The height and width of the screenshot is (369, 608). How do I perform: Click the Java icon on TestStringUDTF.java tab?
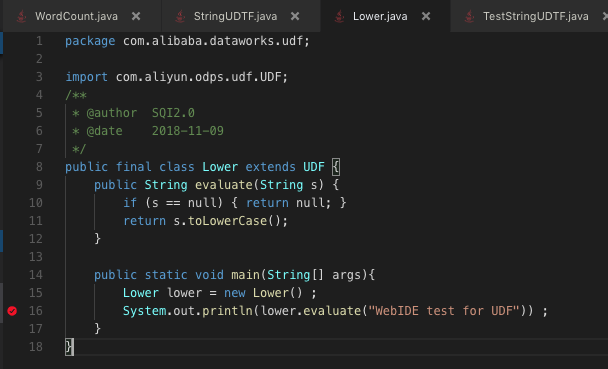470,17
